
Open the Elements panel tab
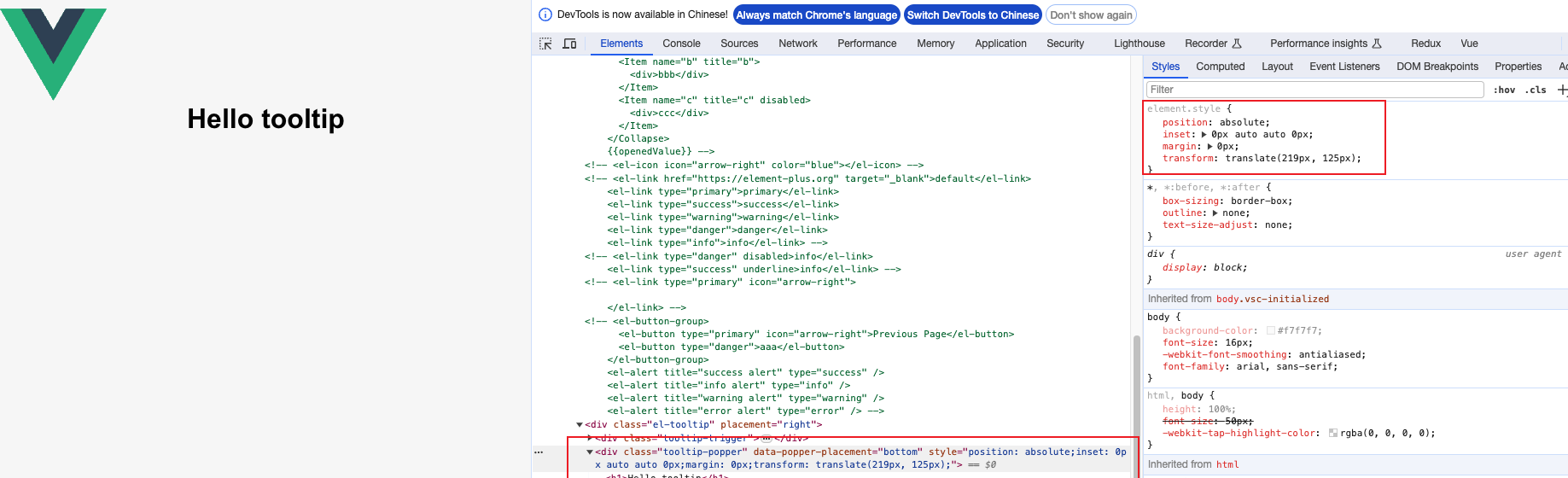[x=621, y=44]
